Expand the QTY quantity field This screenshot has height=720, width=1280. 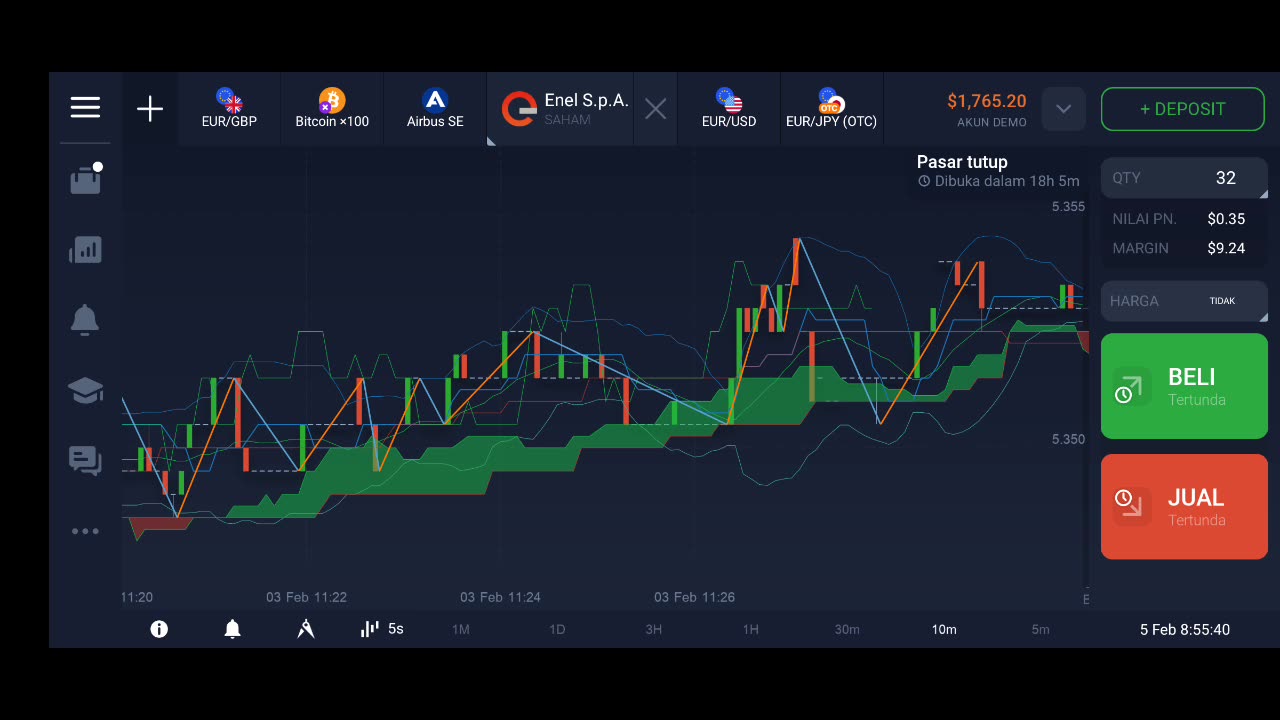pyautogui.click(x=1184, y=178)
